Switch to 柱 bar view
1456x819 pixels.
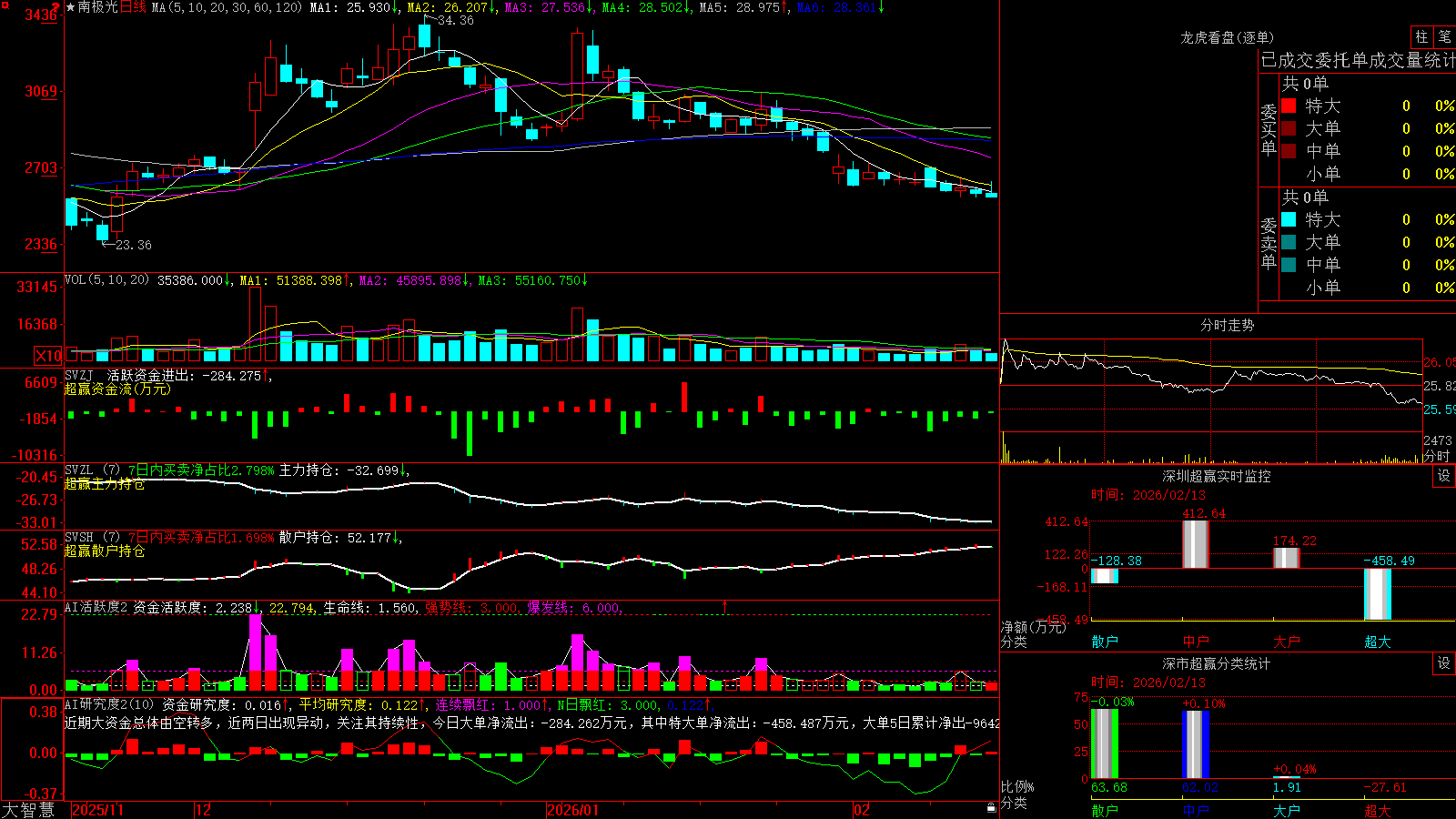(x=1421, y=36)
